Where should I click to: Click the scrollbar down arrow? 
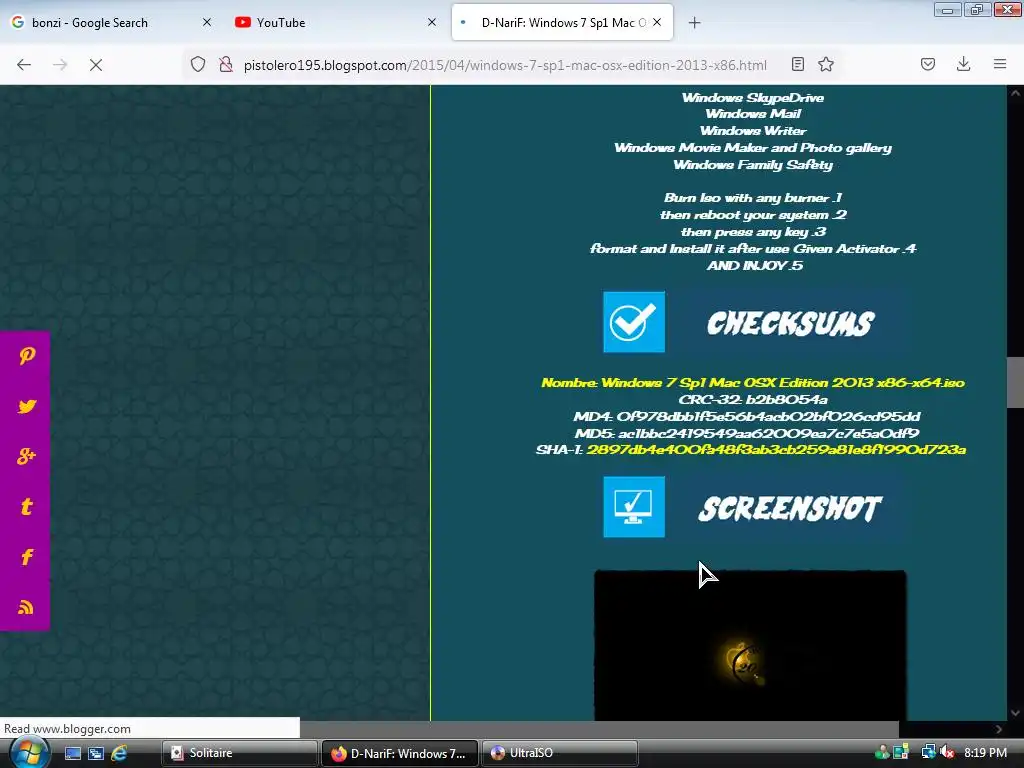point(1015,713)
